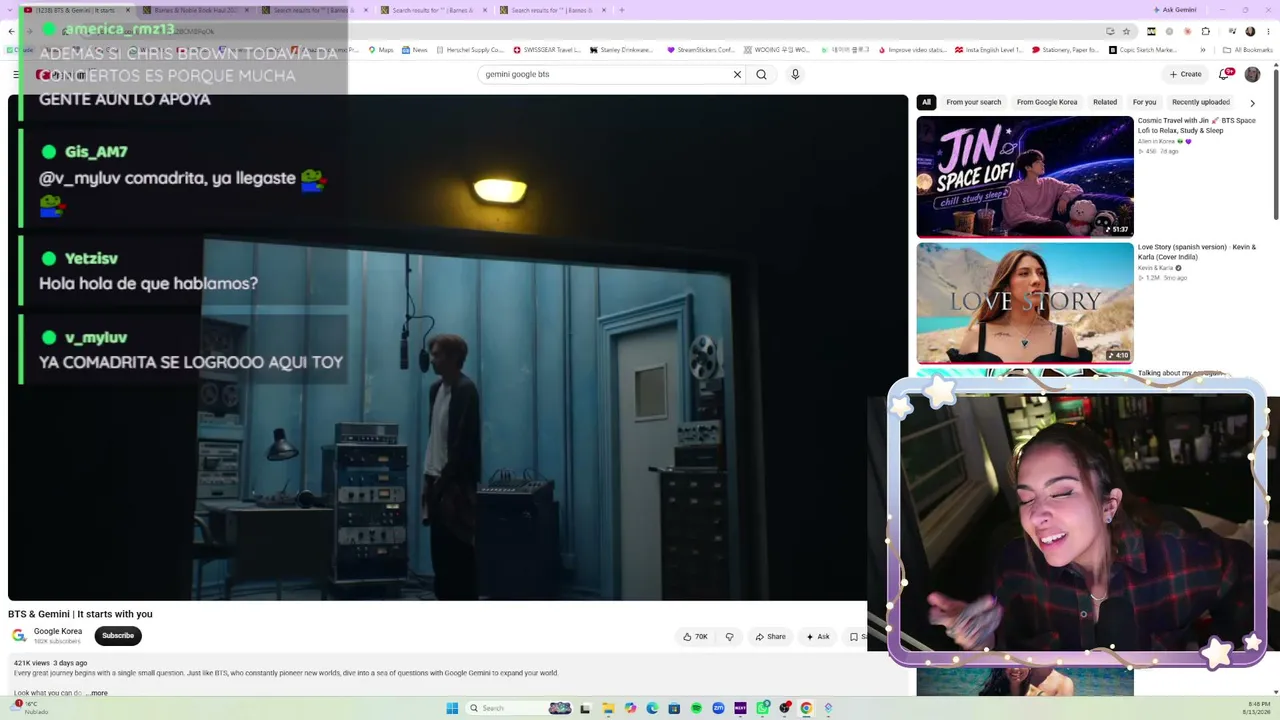
Task: Open the Herschel Supply Co bookmark
Action: pos(469,50)
